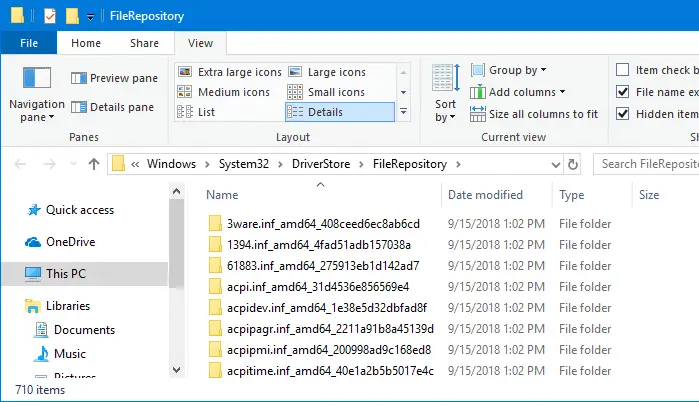Open the Group by dropdown

coord(508,70)
